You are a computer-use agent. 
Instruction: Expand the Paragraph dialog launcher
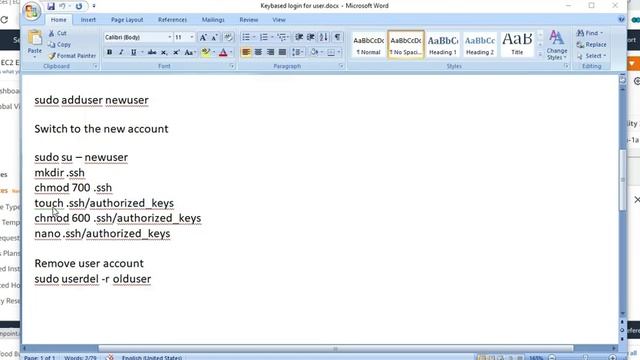click(341, 66)
